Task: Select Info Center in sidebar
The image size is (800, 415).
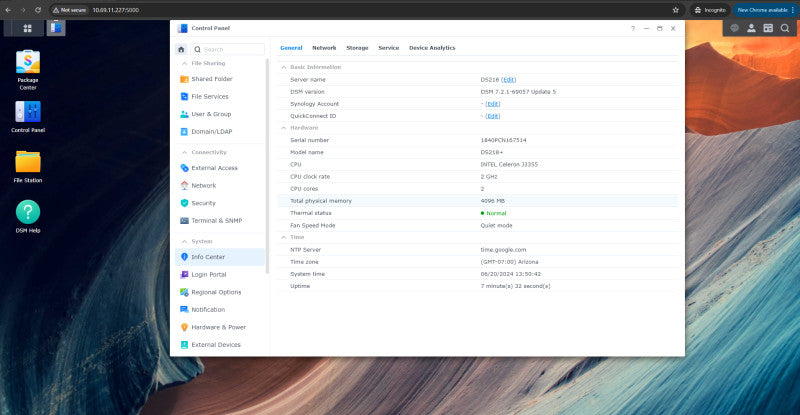Action: 220,257
